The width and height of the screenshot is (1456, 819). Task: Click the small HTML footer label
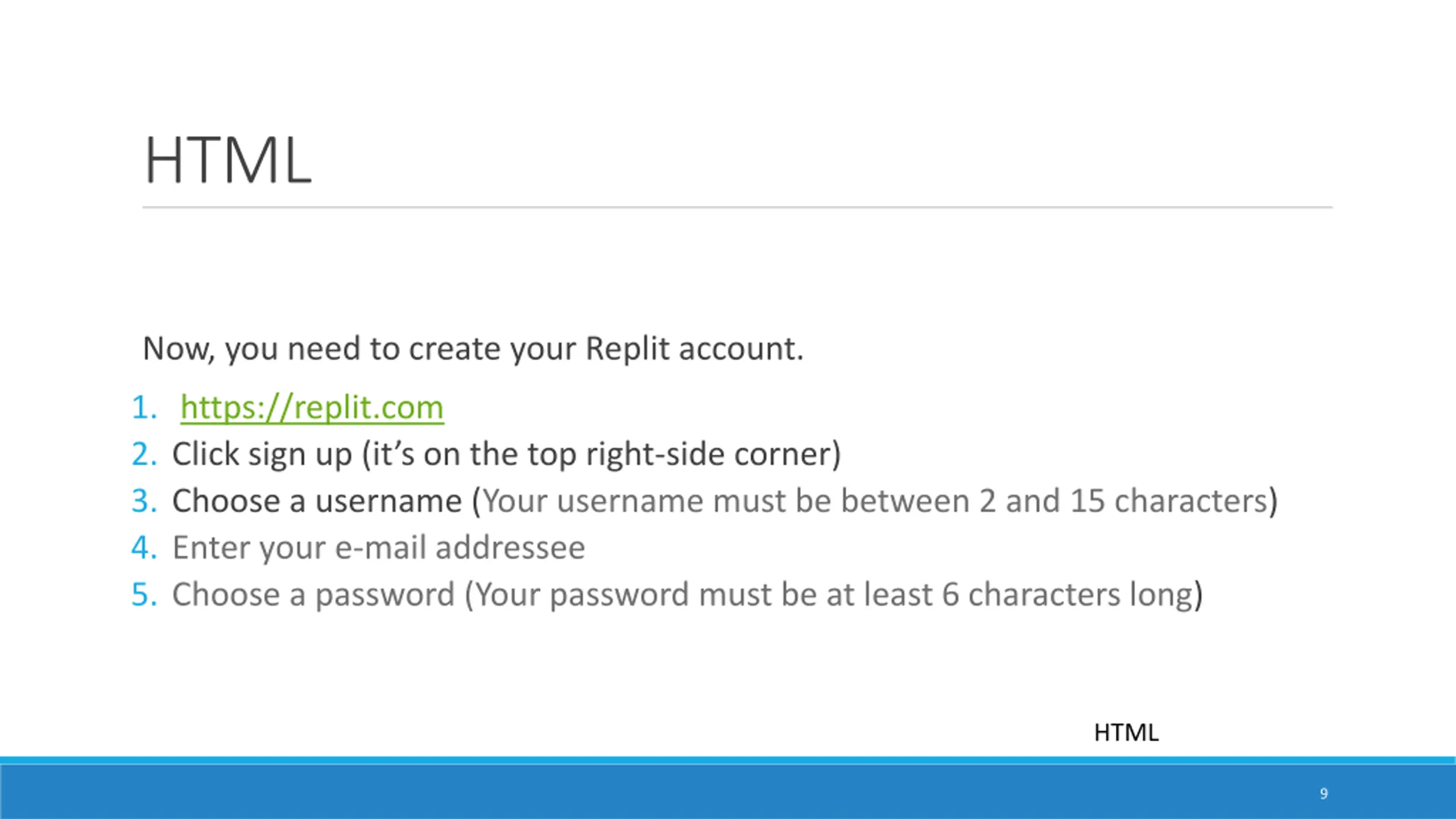pos(1126,733)
